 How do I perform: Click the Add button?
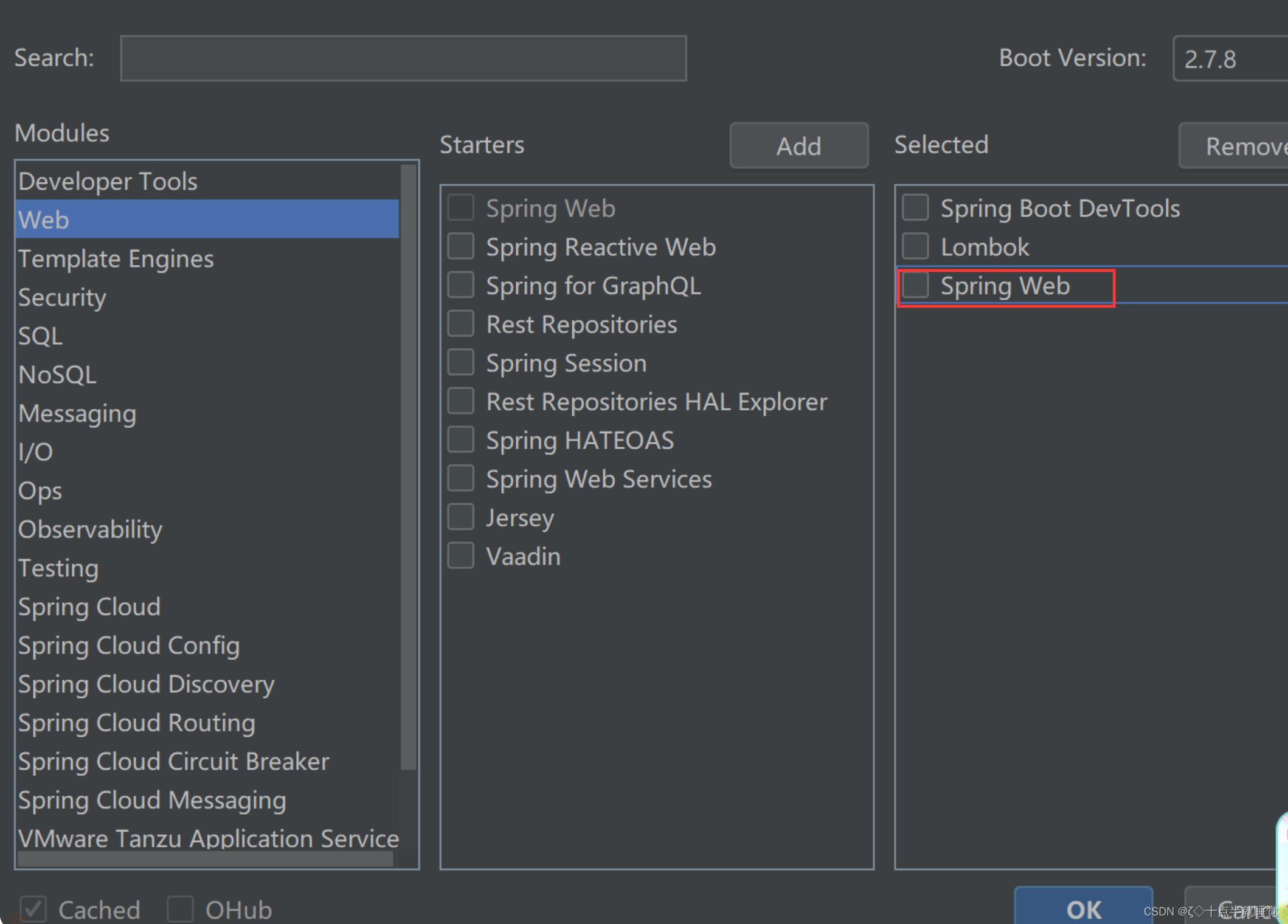[798, 146]
